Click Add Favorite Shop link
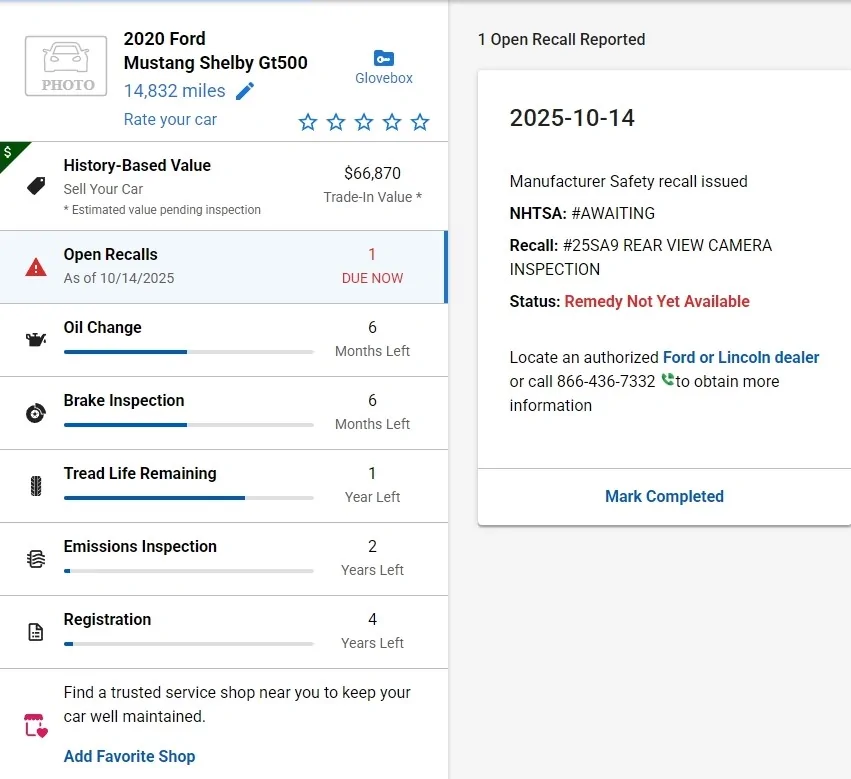The width and height of the screenshot is (851, 779). pyautogui.click(x=129, y=756)
